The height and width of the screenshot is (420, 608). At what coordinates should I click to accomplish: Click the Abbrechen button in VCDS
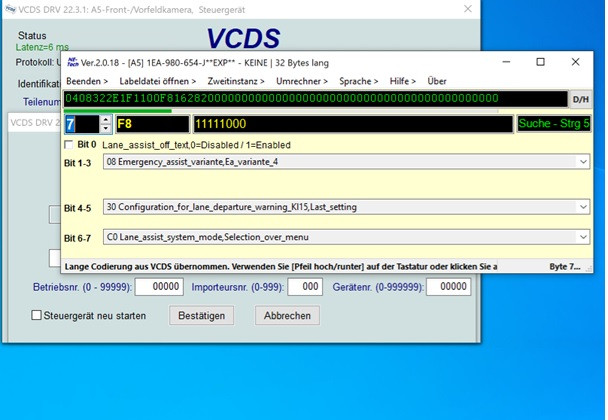click(287, 316)
